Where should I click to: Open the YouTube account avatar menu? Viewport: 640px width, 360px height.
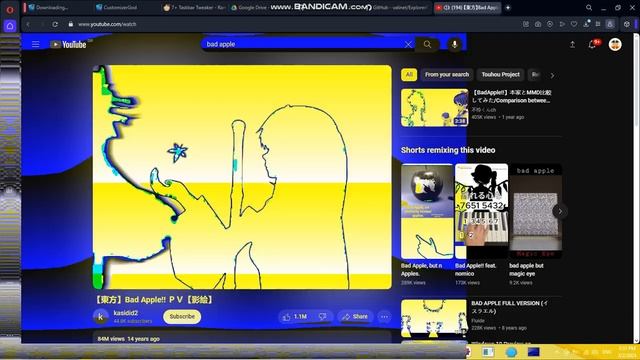pos(615,44)
